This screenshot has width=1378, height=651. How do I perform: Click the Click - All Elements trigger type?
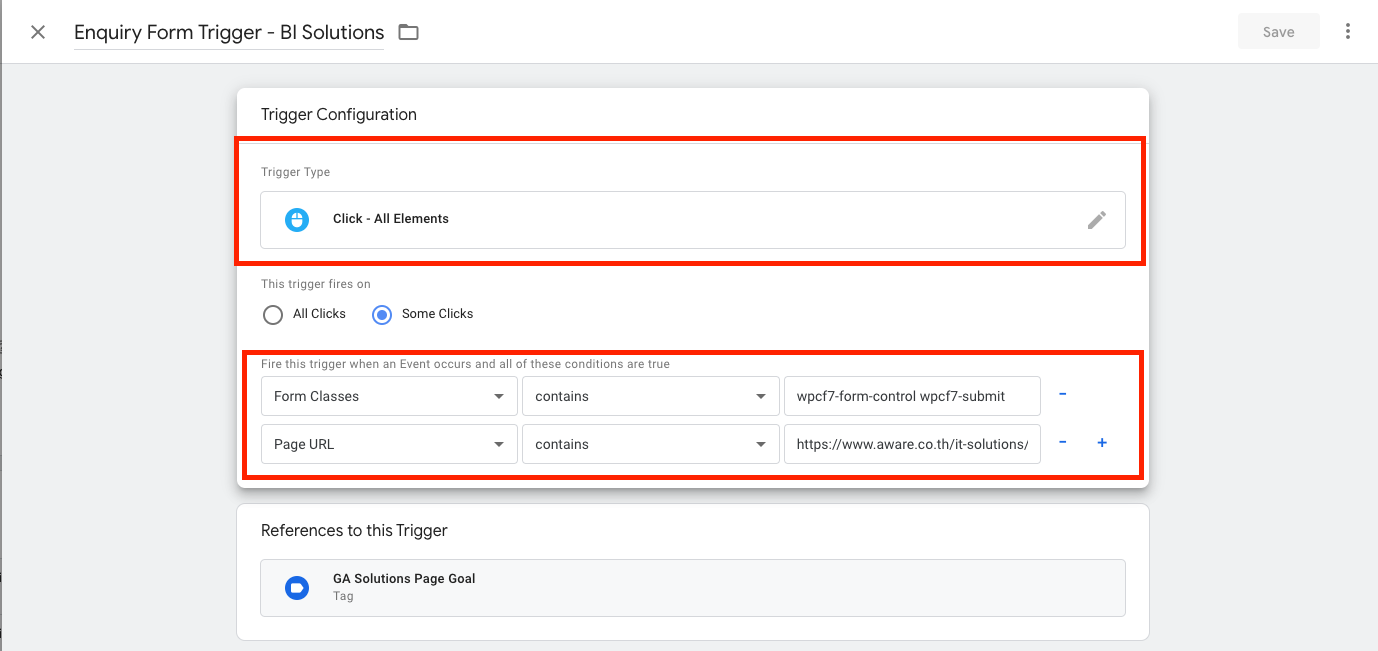pos(693,220)
